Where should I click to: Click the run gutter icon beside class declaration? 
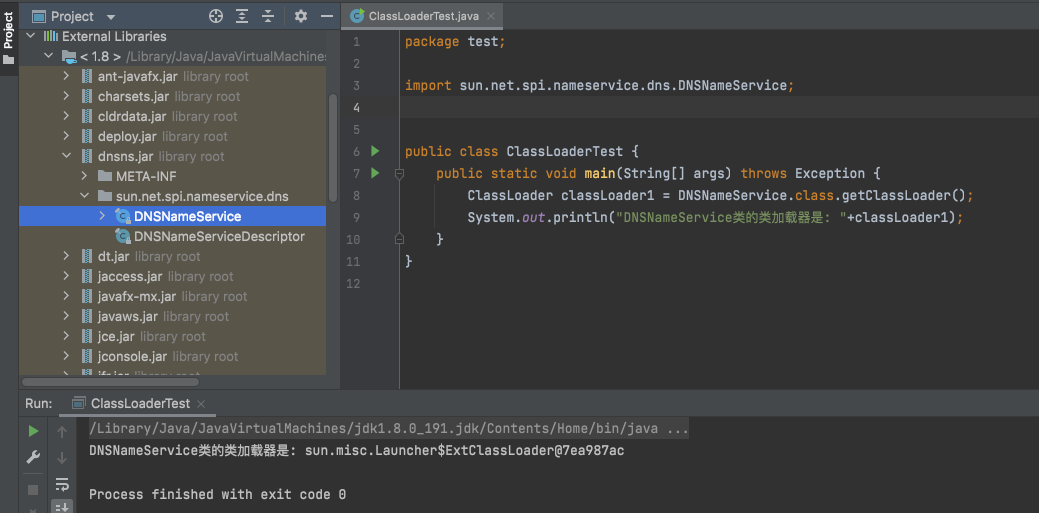click(x=375, y=151)
